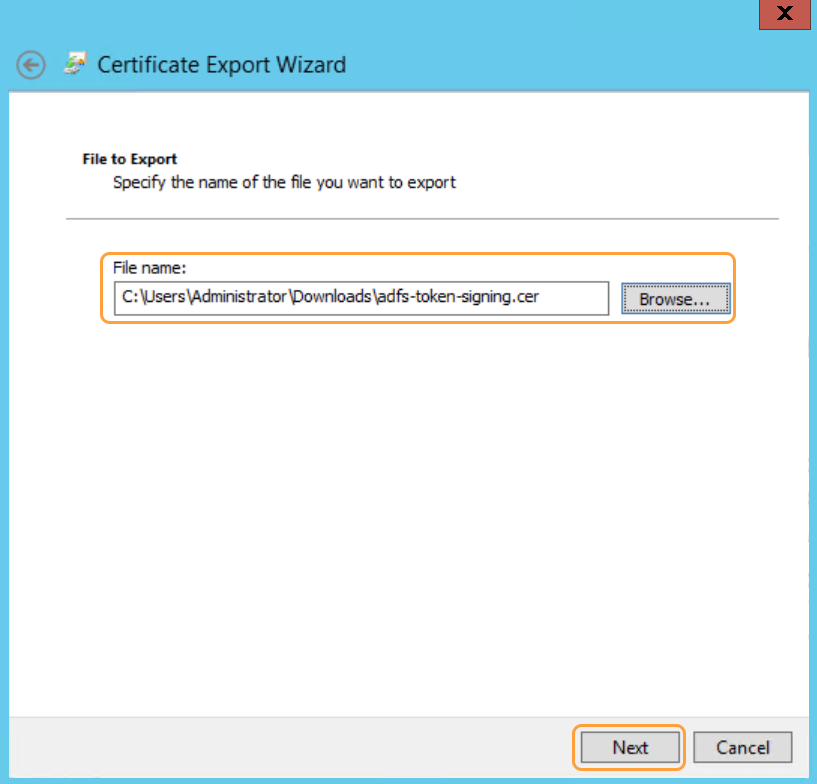Click the 'Certificate Export Wizard' title text
The height and width of the screenshot is (784, 817).
[221, 65]
